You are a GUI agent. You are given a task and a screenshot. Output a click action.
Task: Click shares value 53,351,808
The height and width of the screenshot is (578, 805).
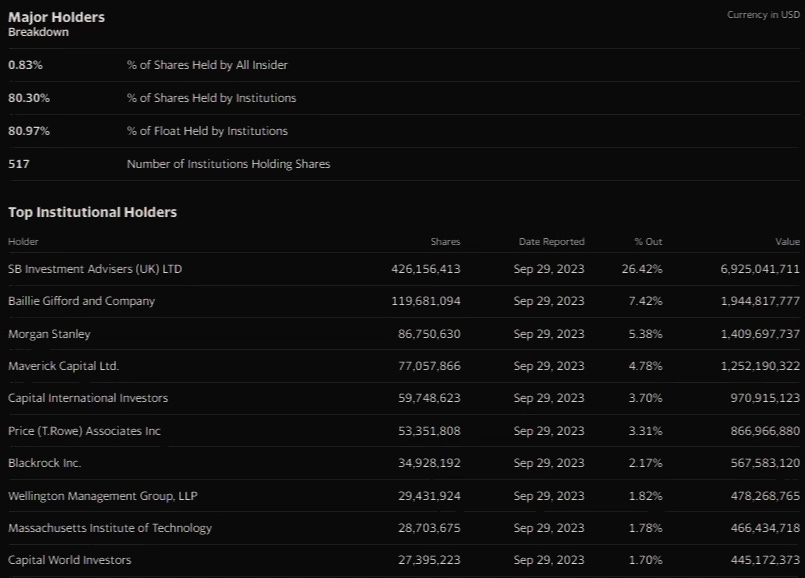point(429,431)
